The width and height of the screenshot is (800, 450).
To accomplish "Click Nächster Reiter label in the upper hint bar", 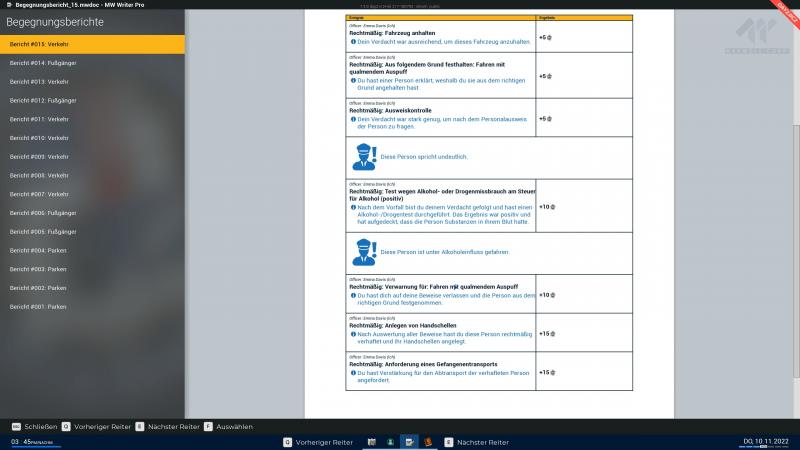I will [x=173, y=427].
